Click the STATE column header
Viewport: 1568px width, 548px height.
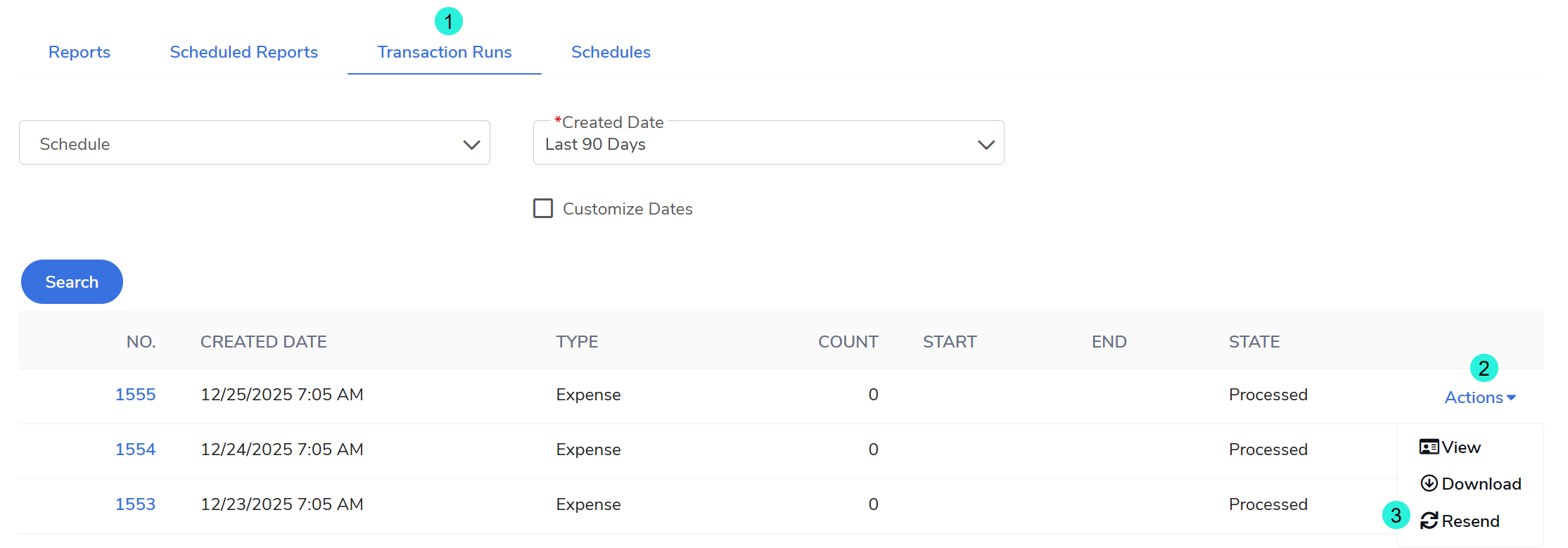(x=1254, y=342)
